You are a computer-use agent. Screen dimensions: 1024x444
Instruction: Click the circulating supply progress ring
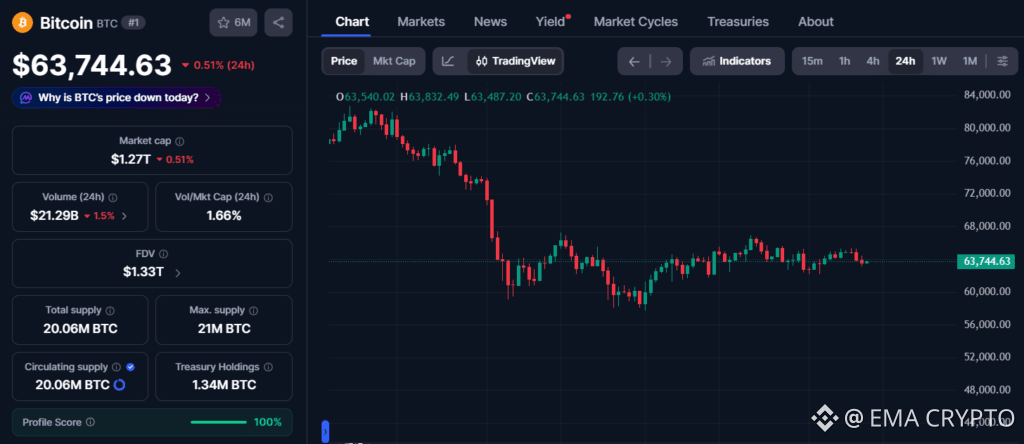pyautogui.click(x=120, y=385)
